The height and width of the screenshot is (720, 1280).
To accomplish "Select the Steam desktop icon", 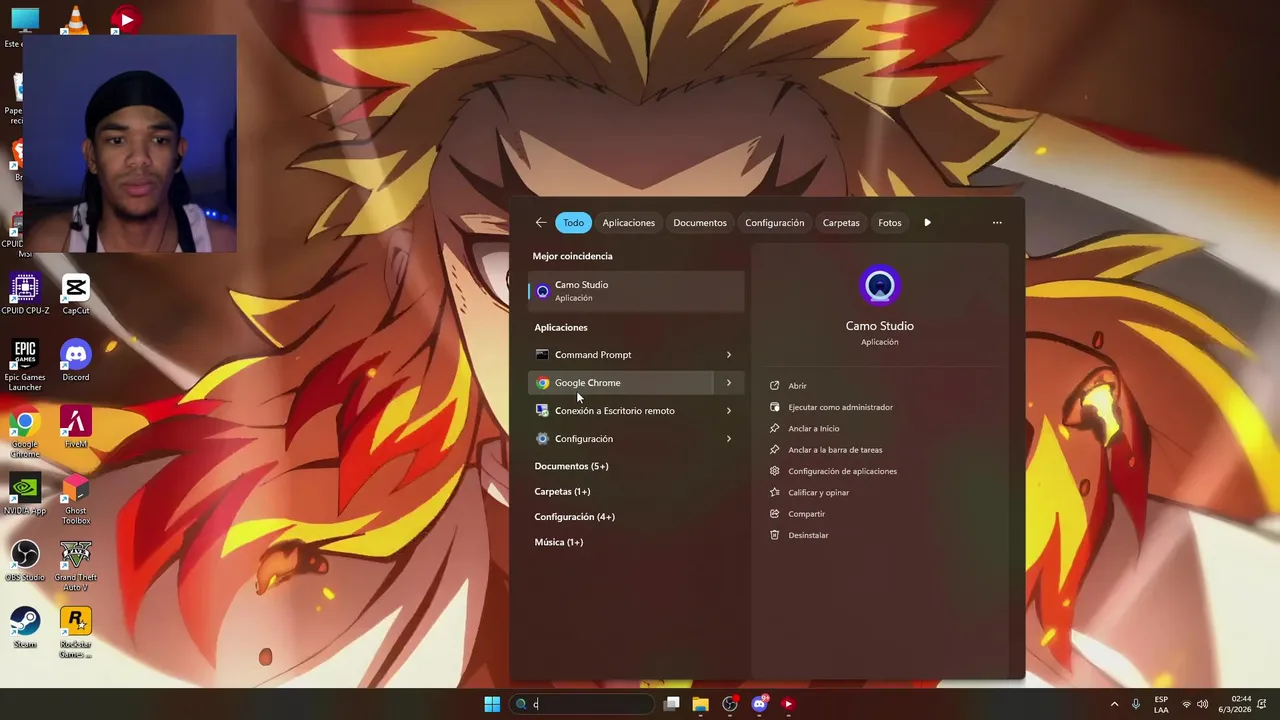I will click(x=25, y=629).
